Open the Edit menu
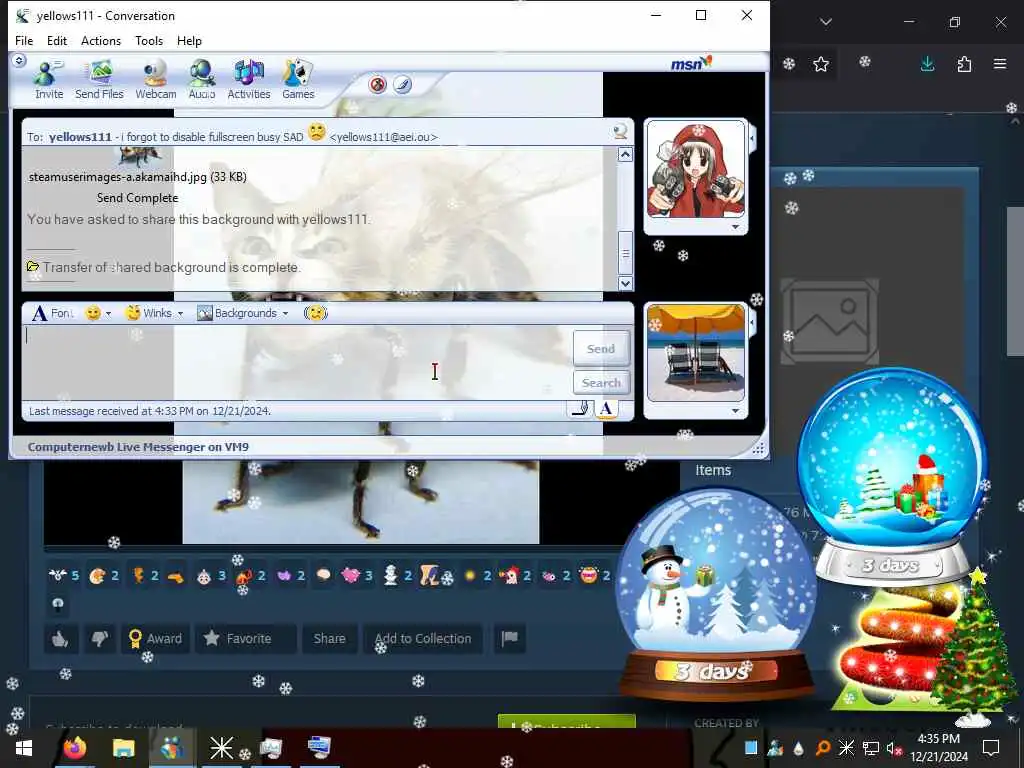Viewport: 1024px width, 768px height. point(57,40)
